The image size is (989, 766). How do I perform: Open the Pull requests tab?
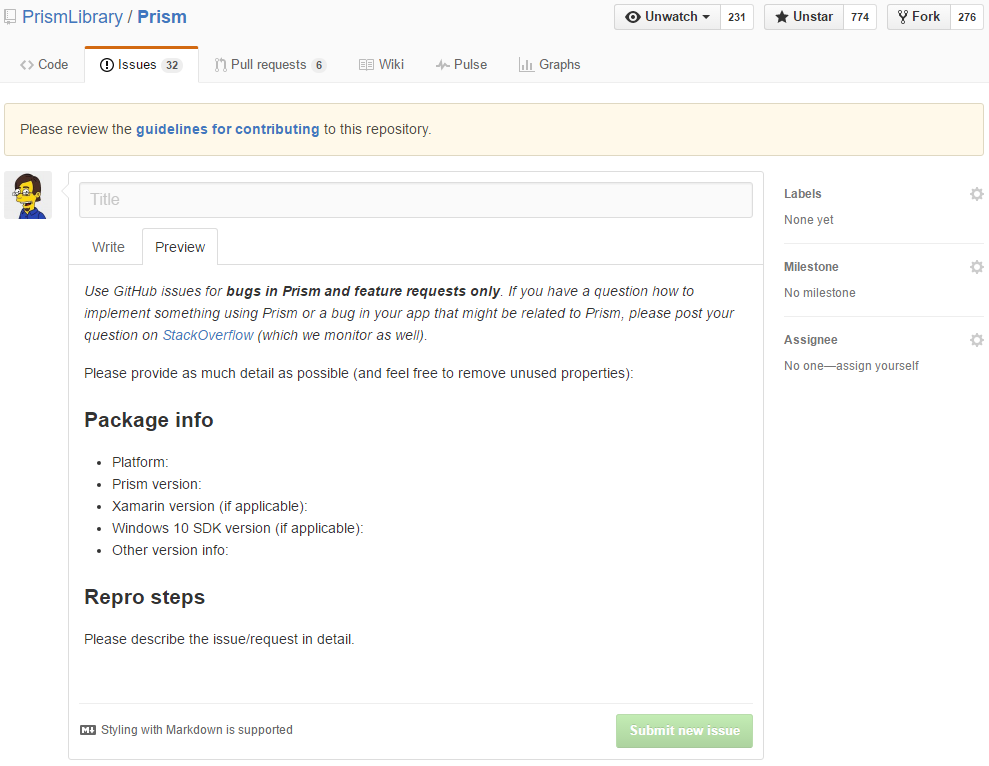tap(270, 64)
